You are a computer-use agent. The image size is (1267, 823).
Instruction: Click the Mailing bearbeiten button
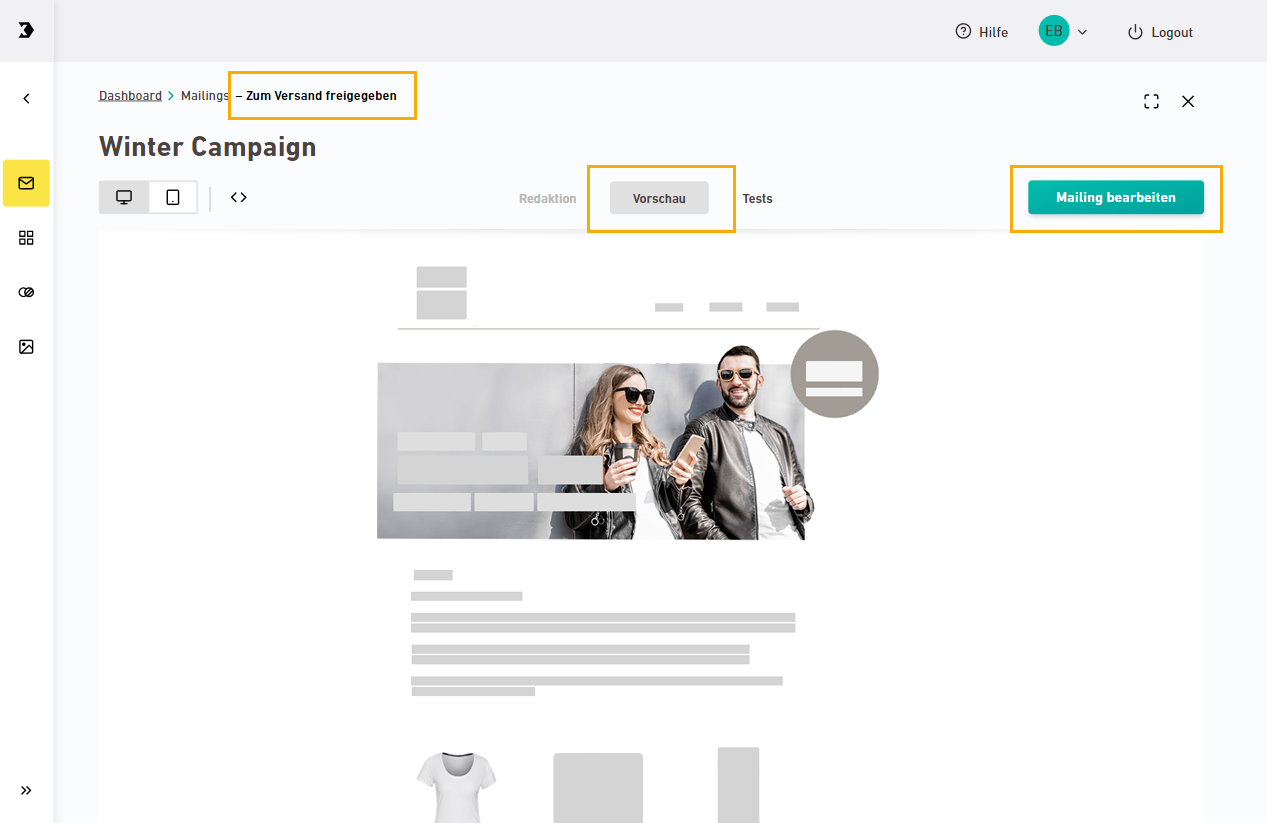1116,197
